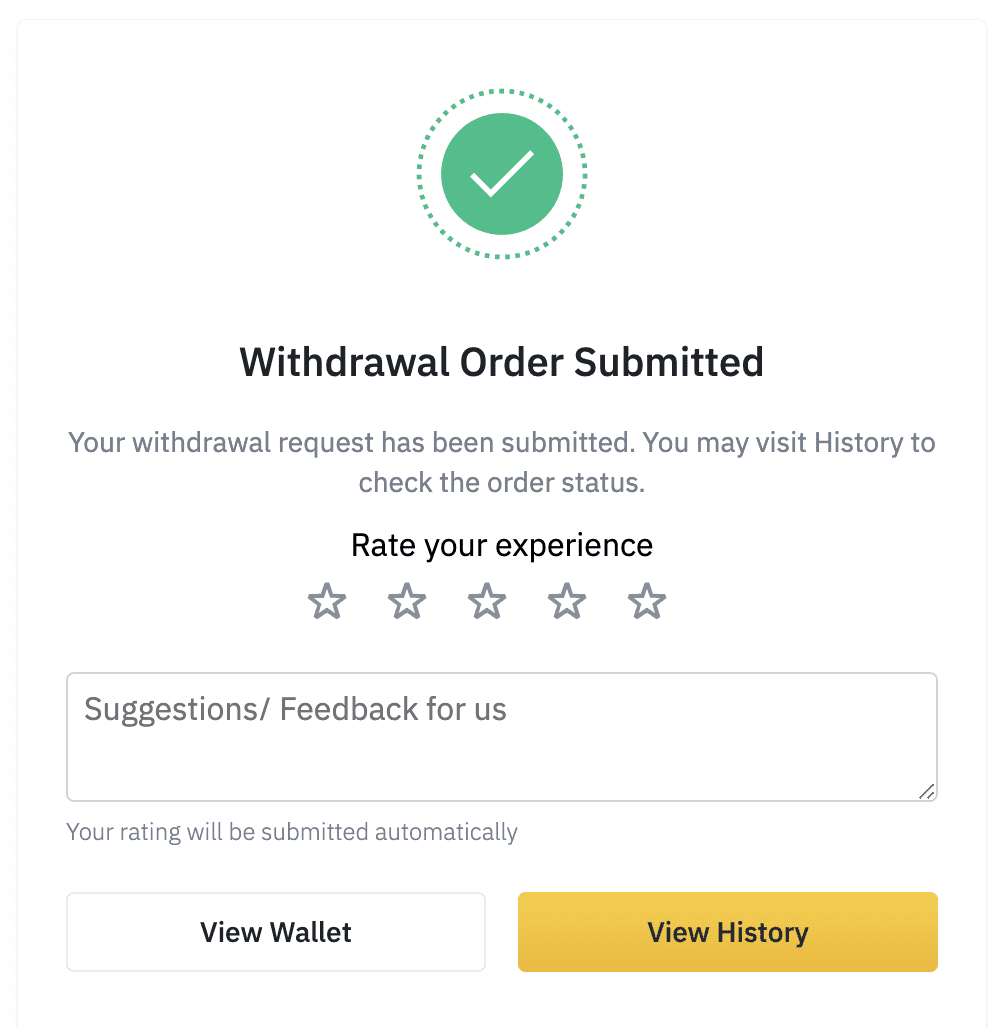Rate the experience five stars
This screenshot has height=1028, width=988.
pos(646,601)
